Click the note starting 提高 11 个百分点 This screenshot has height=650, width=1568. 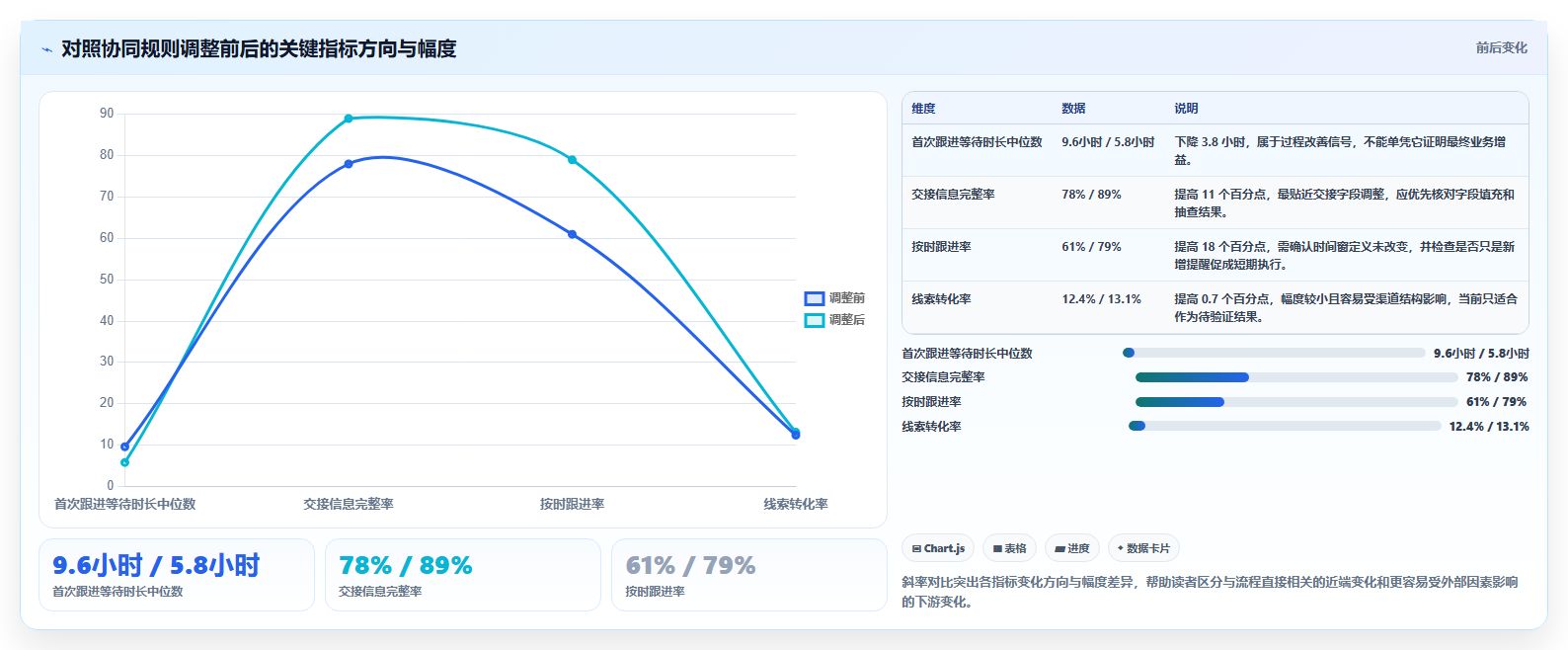[x=1344, y=203]
